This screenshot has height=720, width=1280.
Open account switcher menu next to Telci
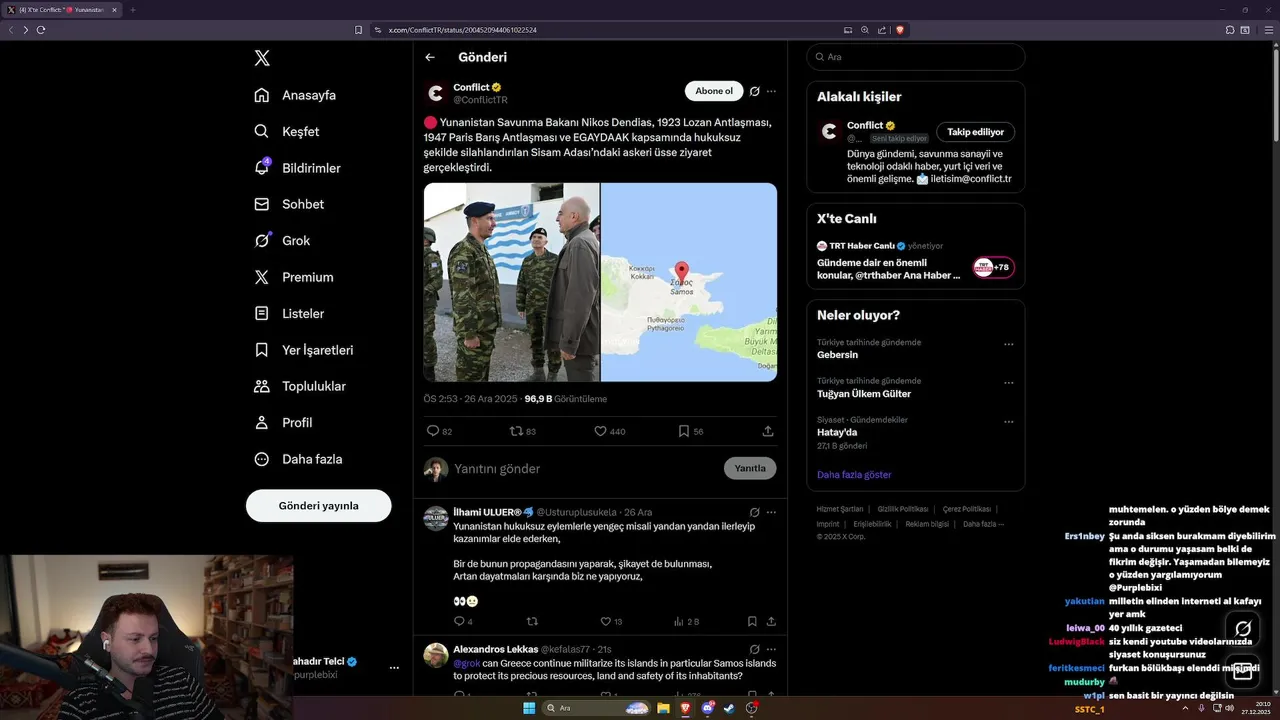(x=394, y=667)
